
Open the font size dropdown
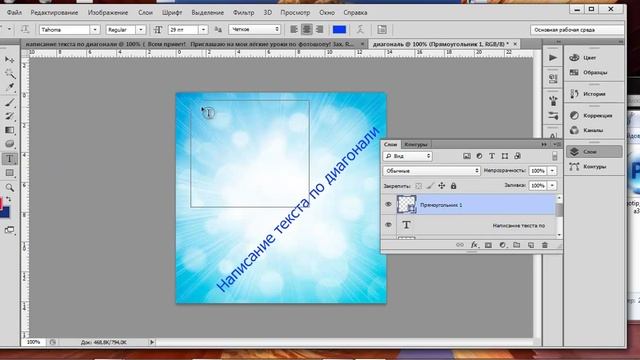point(203,29)
